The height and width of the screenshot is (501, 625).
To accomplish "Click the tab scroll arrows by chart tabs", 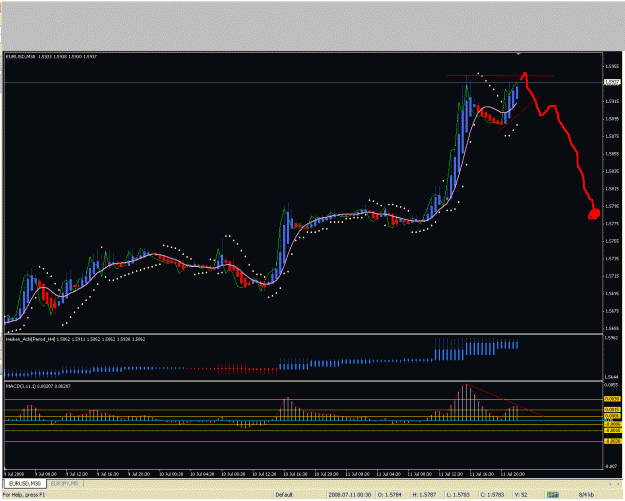I will click(614, 484).
